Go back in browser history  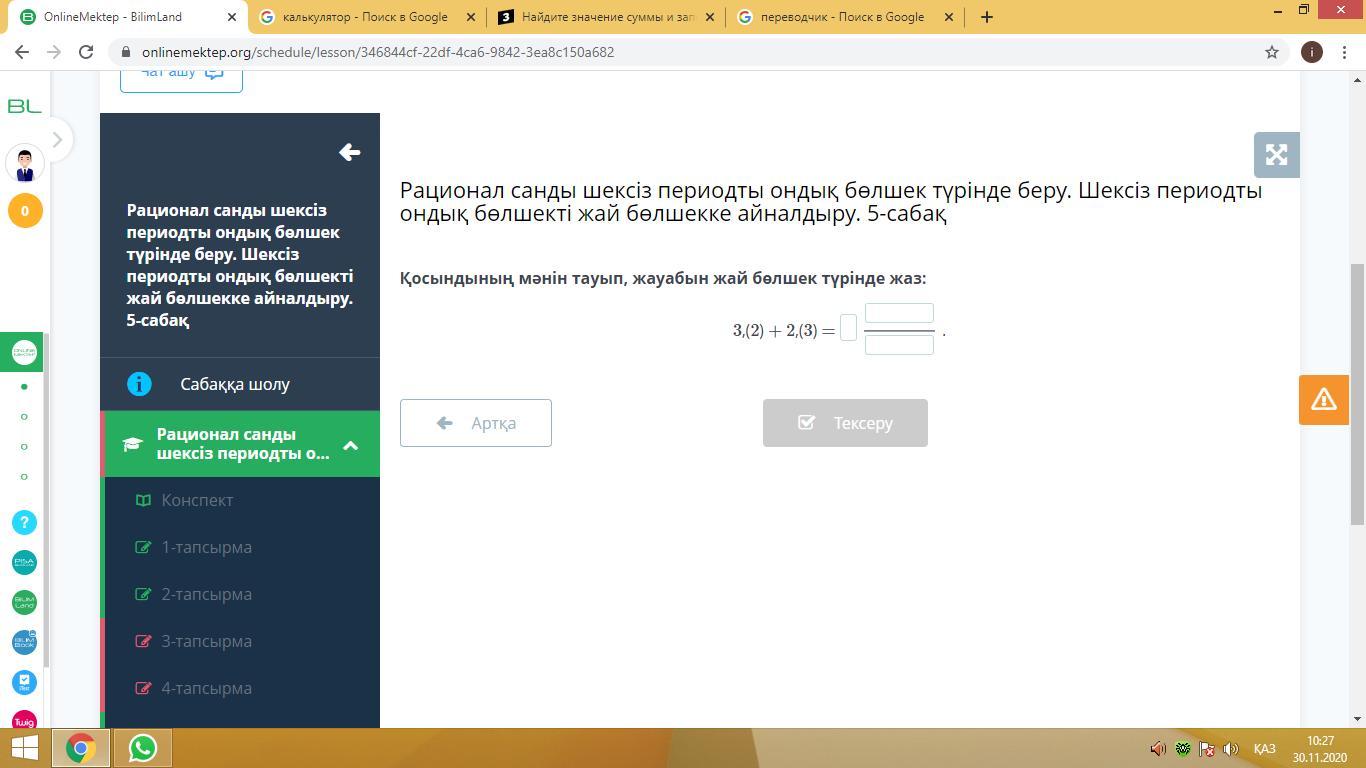tap(22, 52)
